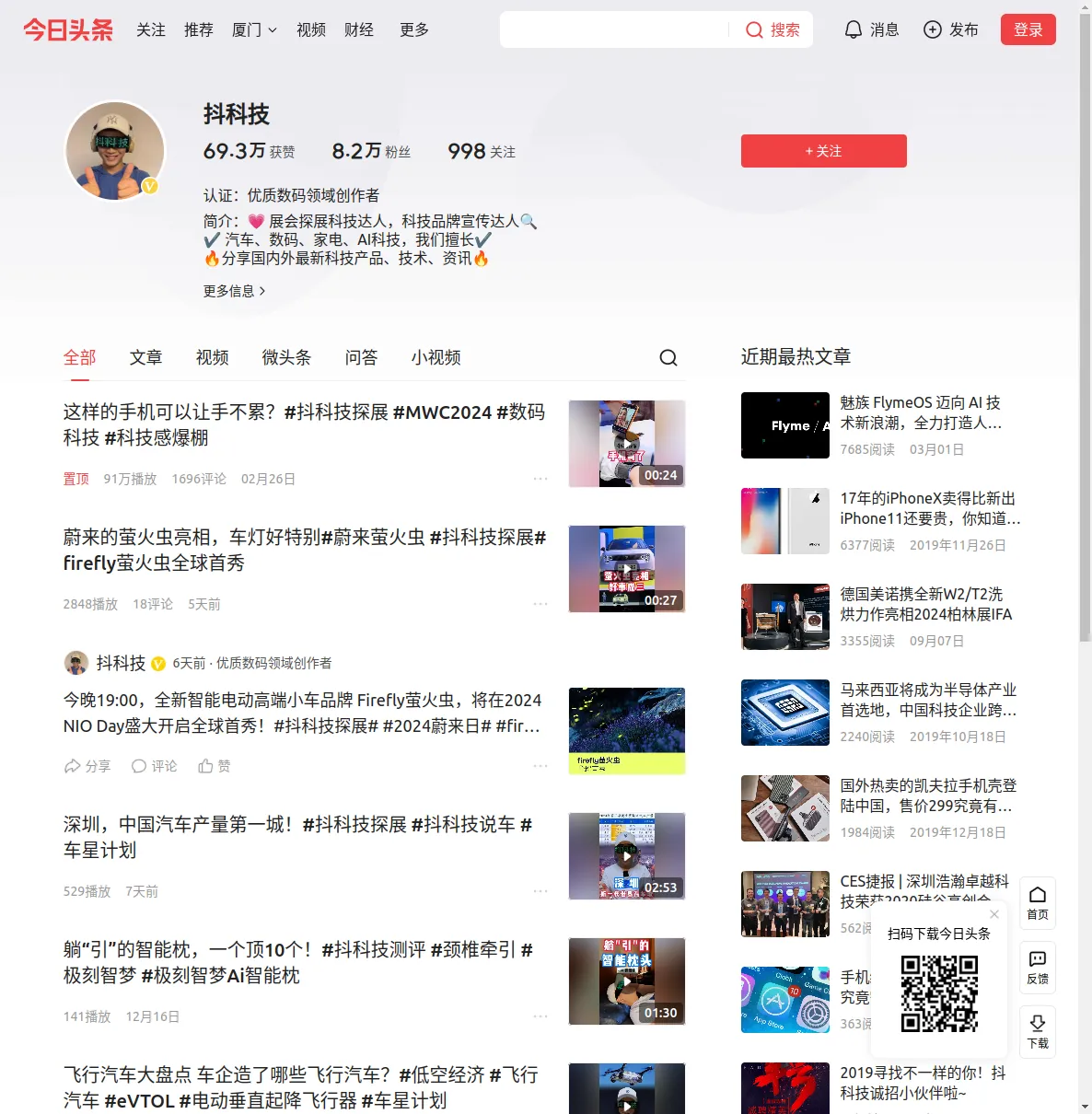
Task: Switch to the 小视频 tab
Action: point(436,357)
